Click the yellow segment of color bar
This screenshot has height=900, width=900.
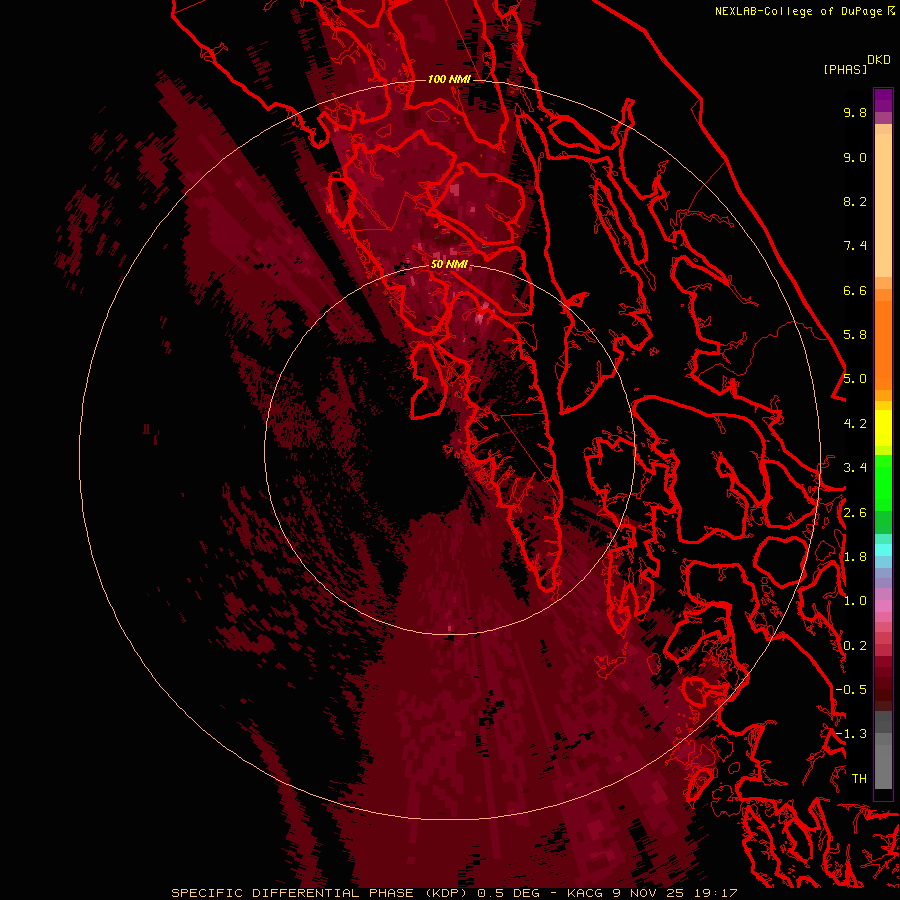883,428
